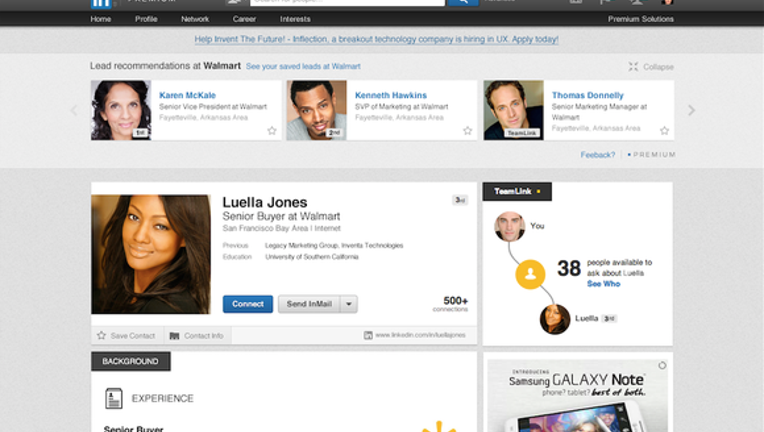Image resolution: width=764 pixels, height=432 pixels.
Task: Click the Luella Jones name heading
Action: pos(265,202)
